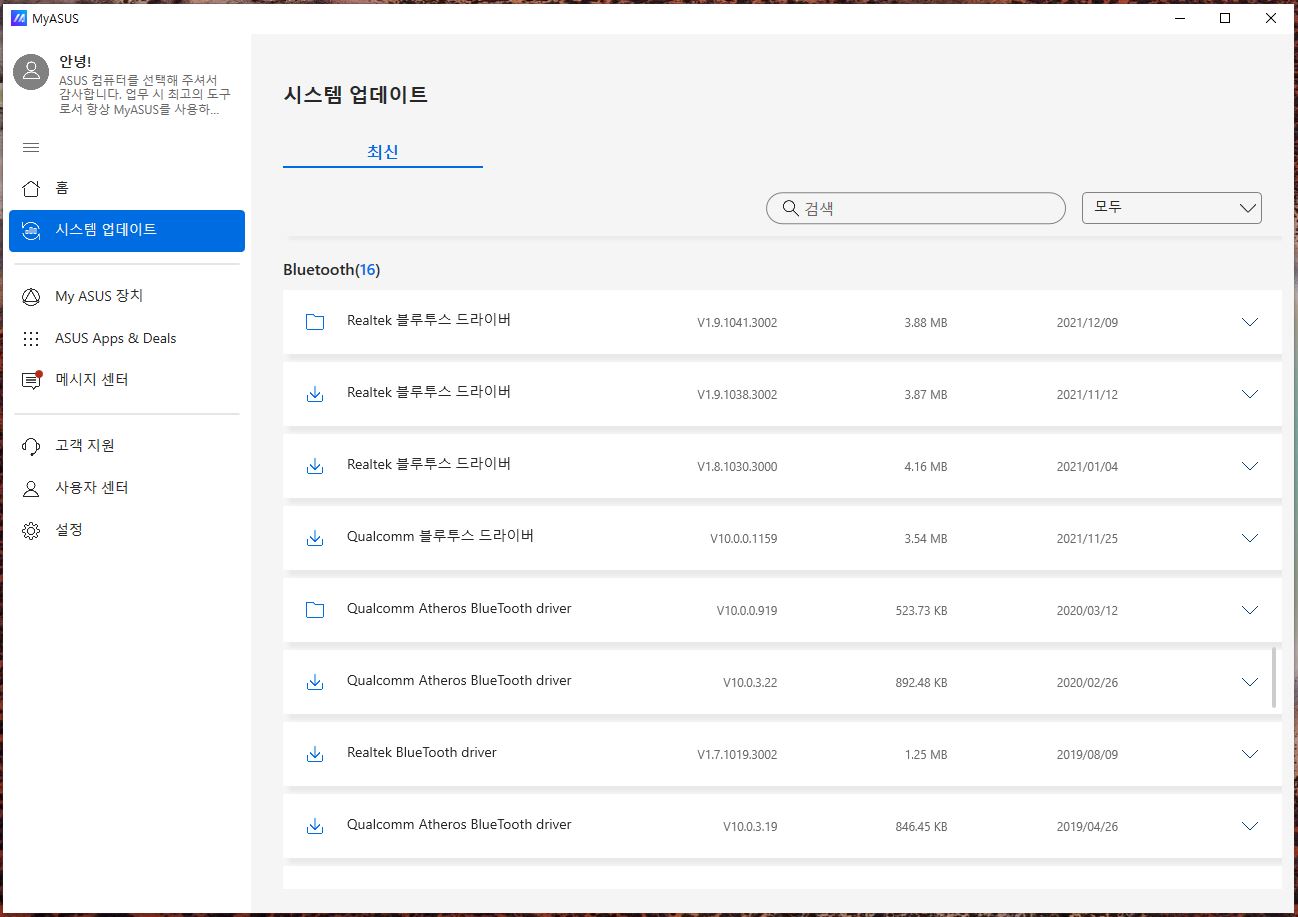Open the 모두 category dropdown
The image size is (1298, 917).
tap(1172, 208)
